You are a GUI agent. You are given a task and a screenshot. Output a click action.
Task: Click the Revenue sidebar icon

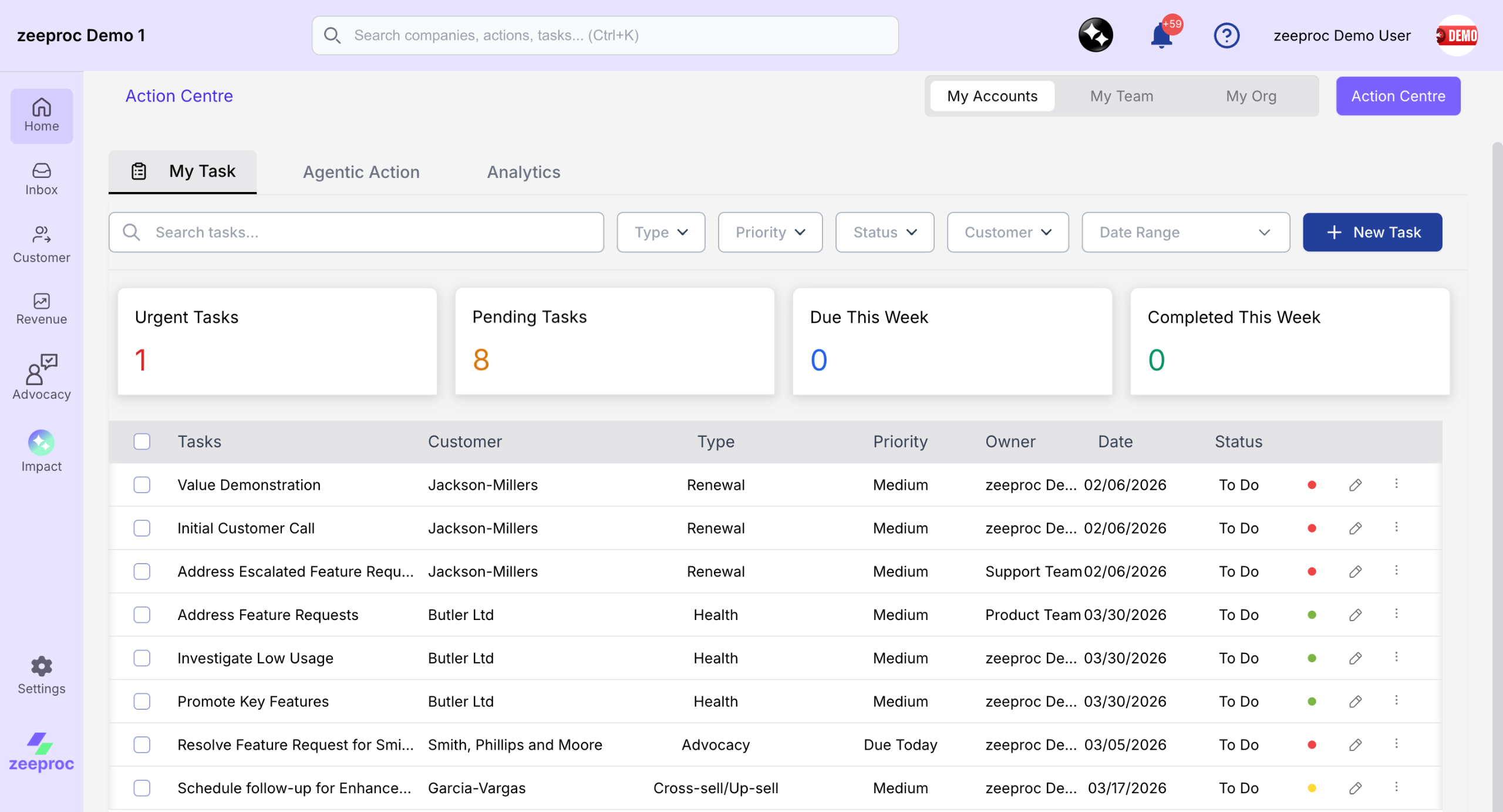pyautogui.click(x=41, y=308)
